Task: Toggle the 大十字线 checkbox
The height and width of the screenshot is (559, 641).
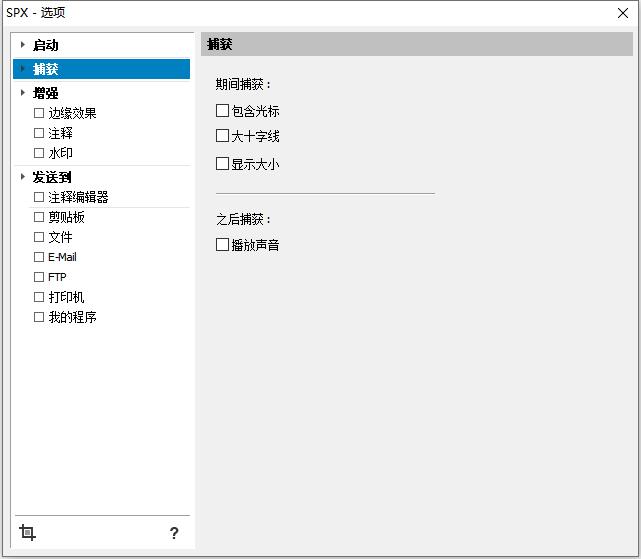Action: coord(223,135)
